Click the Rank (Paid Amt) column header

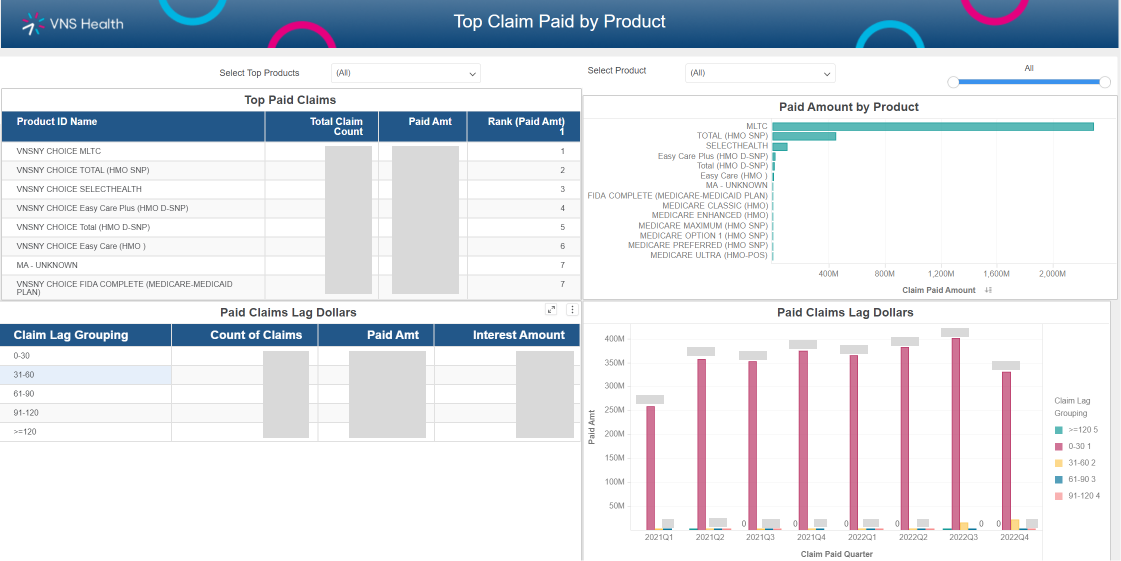524,126
